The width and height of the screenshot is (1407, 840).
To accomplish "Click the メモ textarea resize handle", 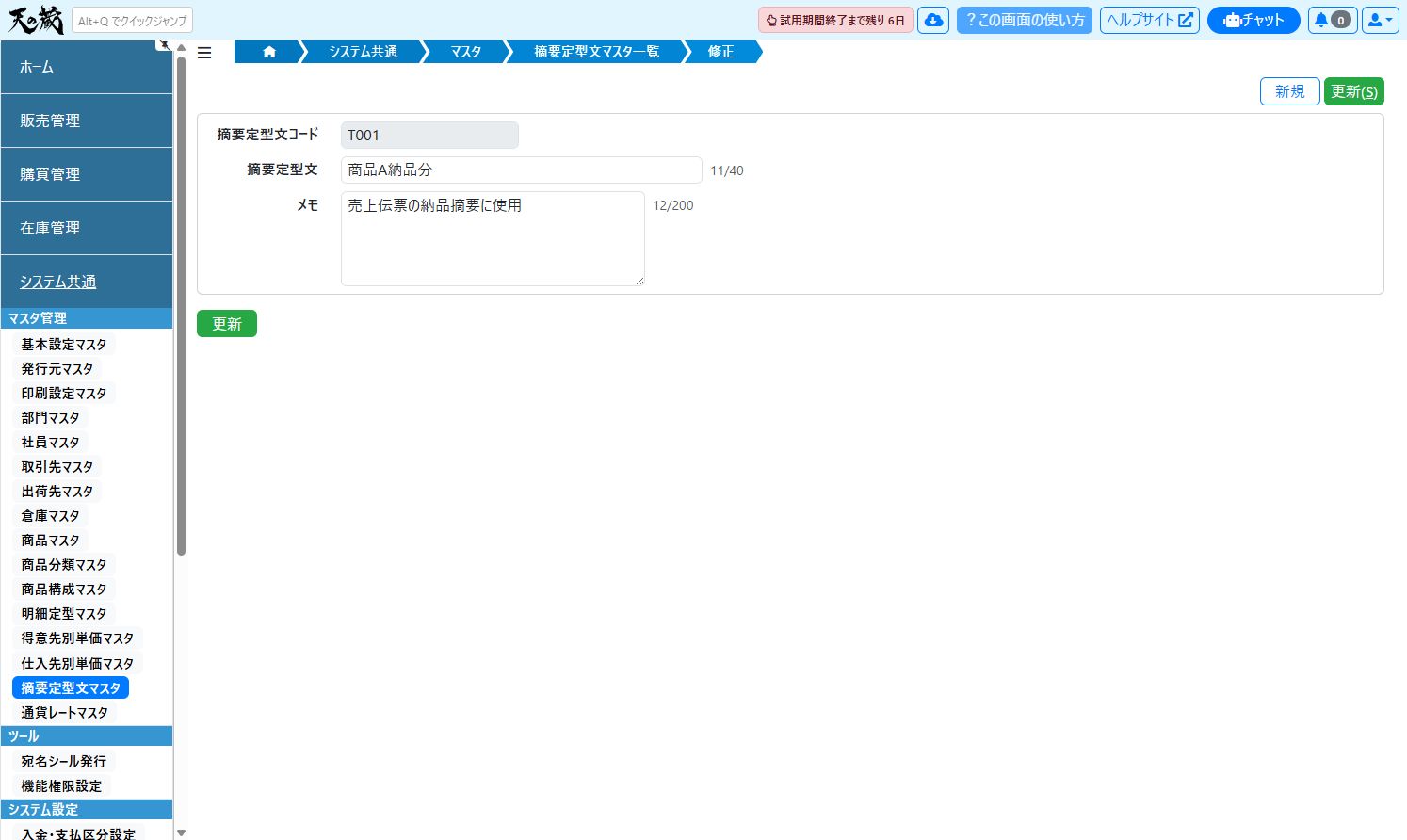I will coord(639,281).
